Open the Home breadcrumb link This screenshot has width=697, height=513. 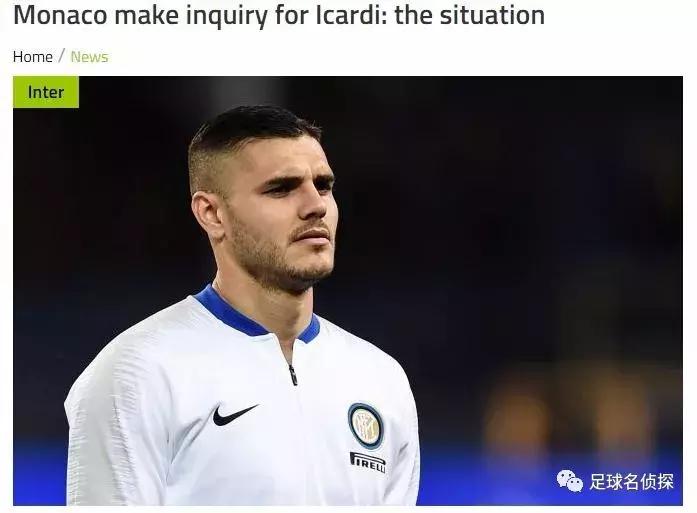tap(33, 57)
